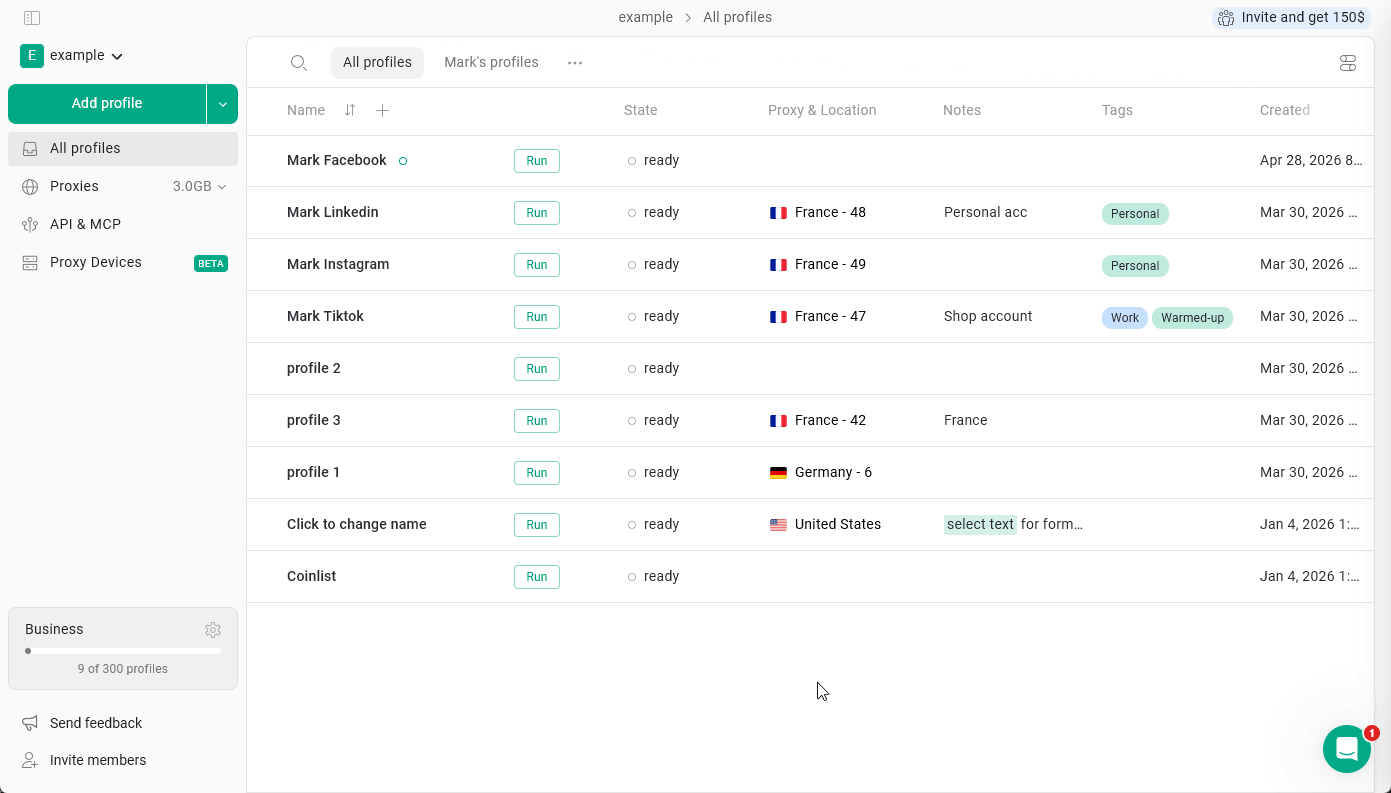Image resolution: width=1391 pixels, height=793 pixels.
Task: Open Business plan settings with the gear icon
Action: [213, 629]
